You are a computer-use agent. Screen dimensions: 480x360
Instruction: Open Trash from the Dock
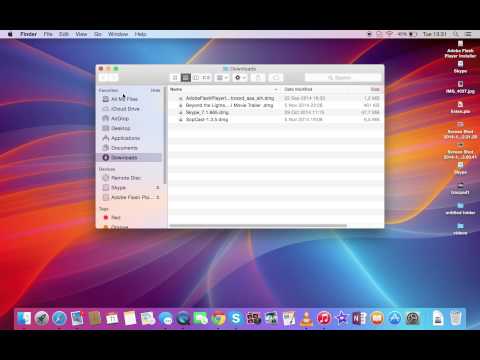coord(455,318)
